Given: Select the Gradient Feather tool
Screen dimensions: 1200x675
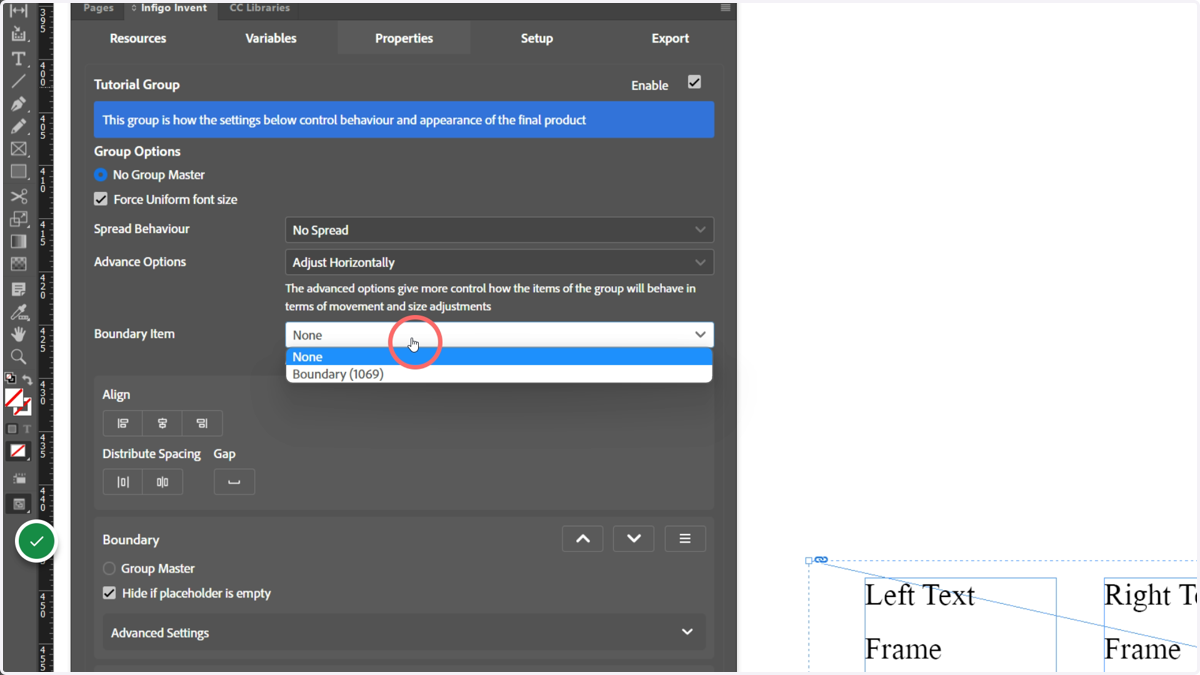Looking at the screenshot, I should coord(18,264).
